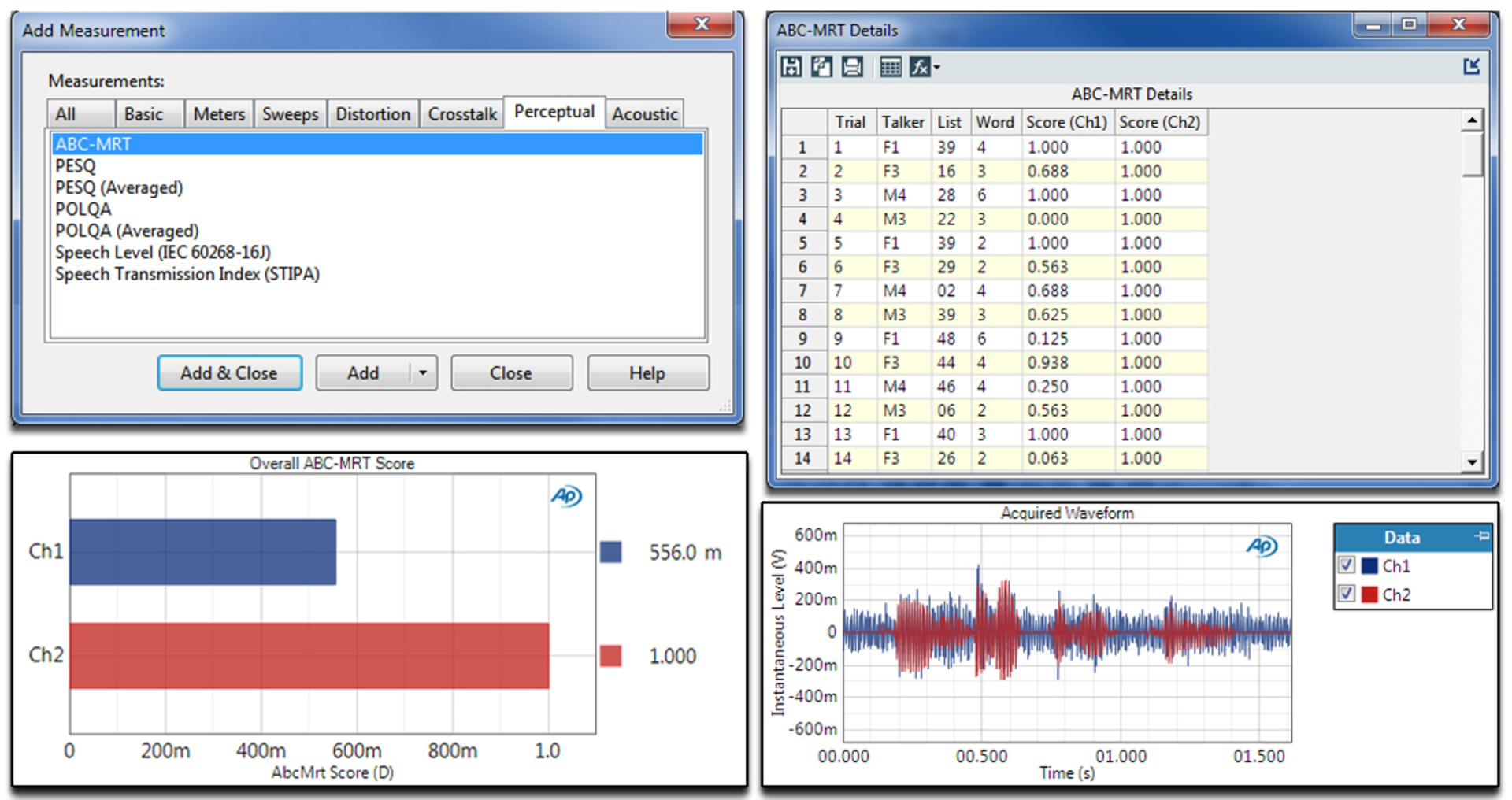
Task: Print the ABC-MRT Details table
Action: point(852,68)
